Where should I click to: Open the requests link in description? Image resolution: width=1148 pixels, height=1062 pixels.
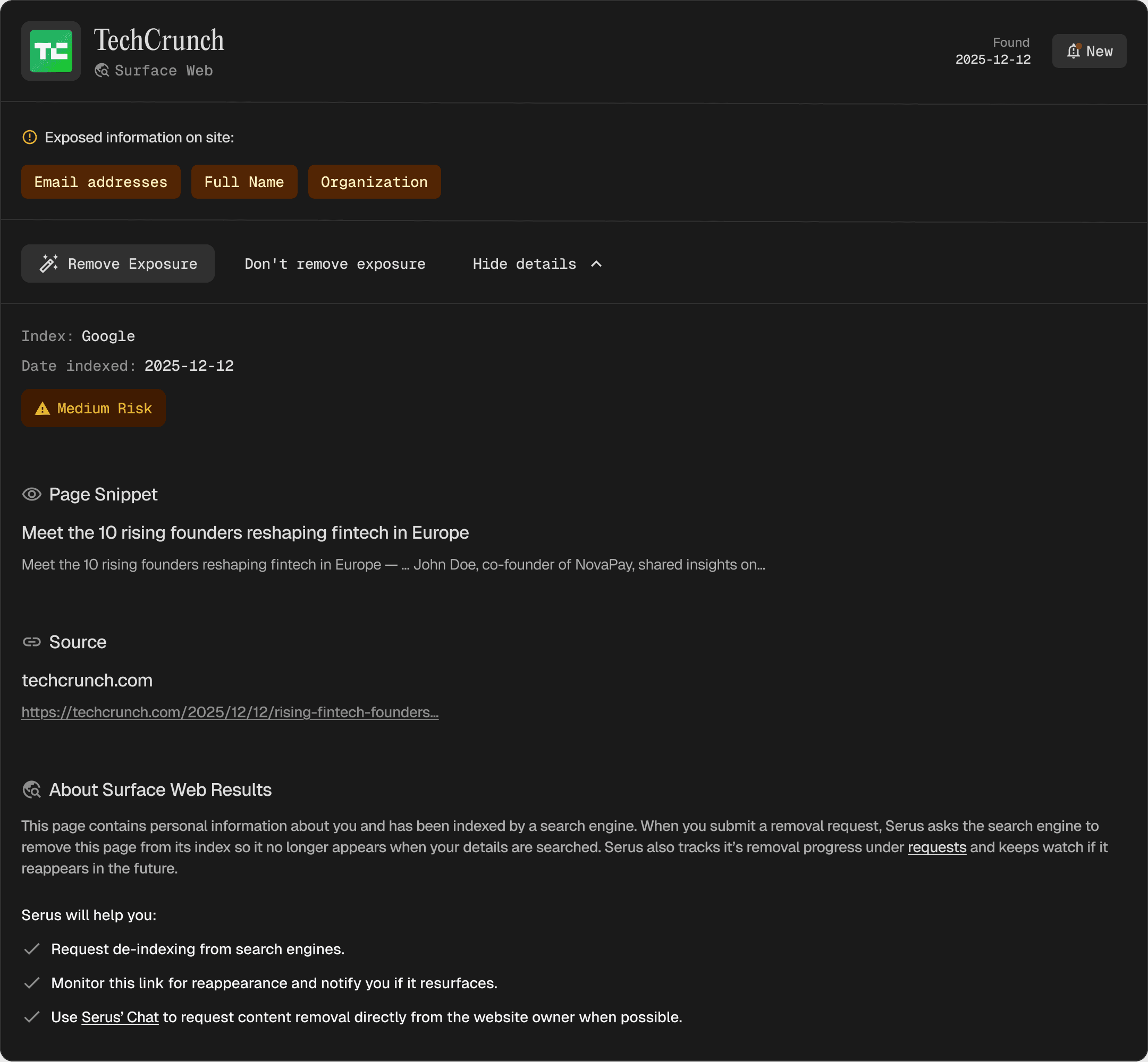coord(936,847)
